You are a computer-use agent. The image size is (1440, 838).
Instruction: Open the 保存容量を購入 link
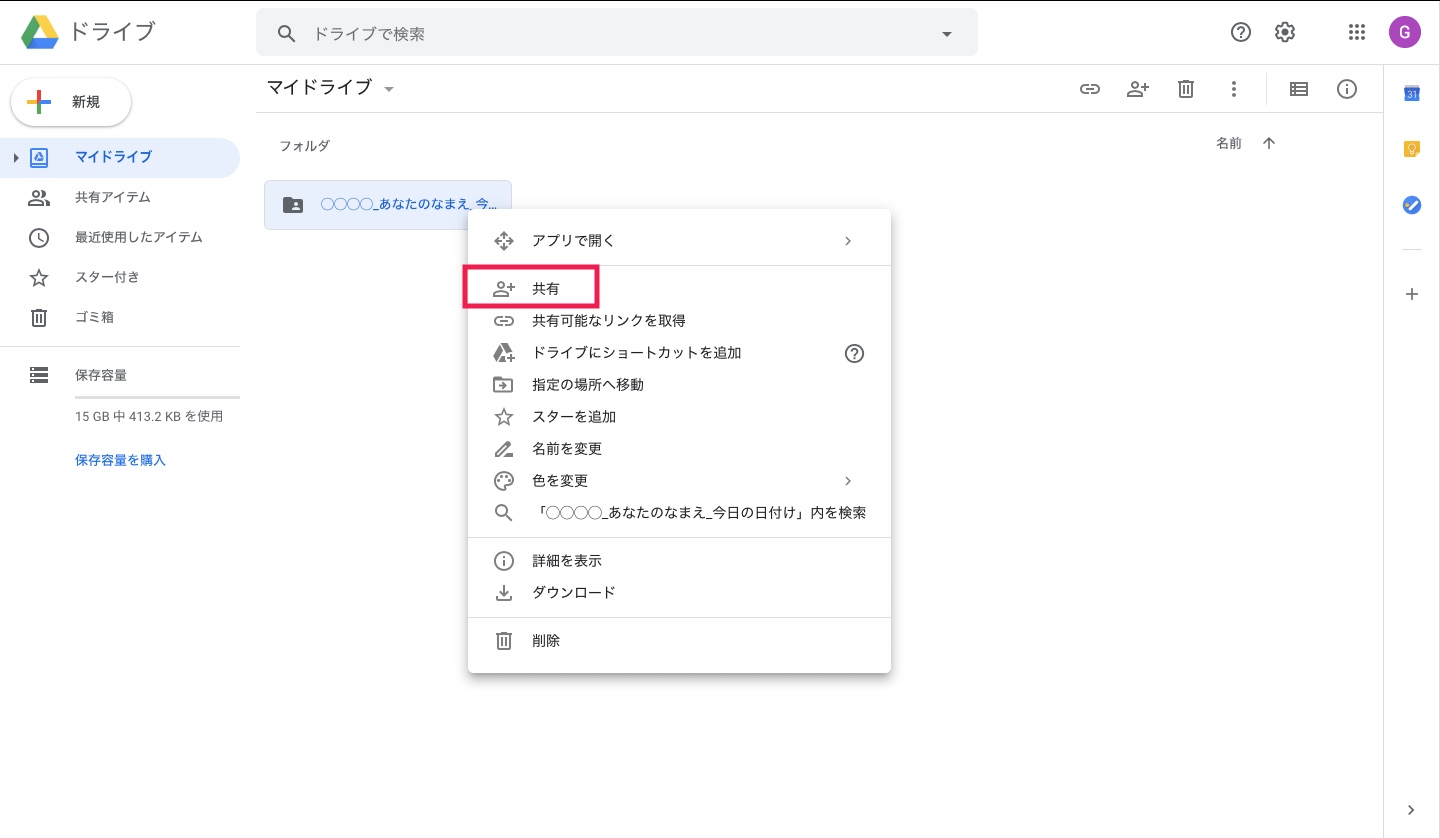pos(120,461)
